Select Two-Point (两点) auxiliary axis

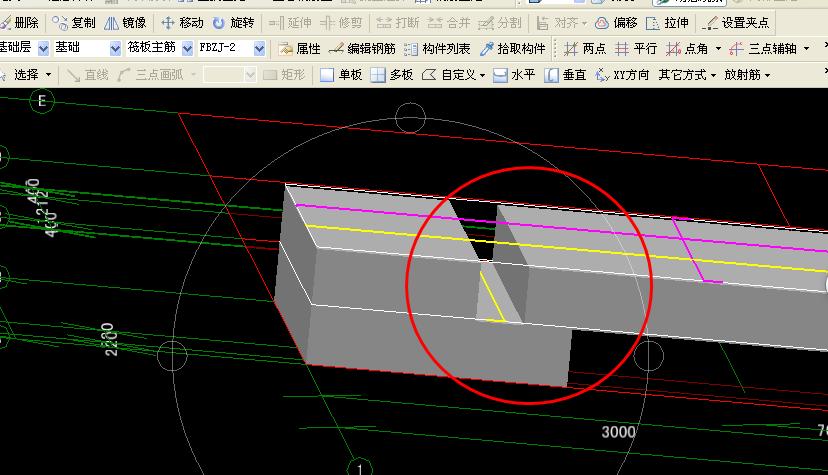(585, 49)
